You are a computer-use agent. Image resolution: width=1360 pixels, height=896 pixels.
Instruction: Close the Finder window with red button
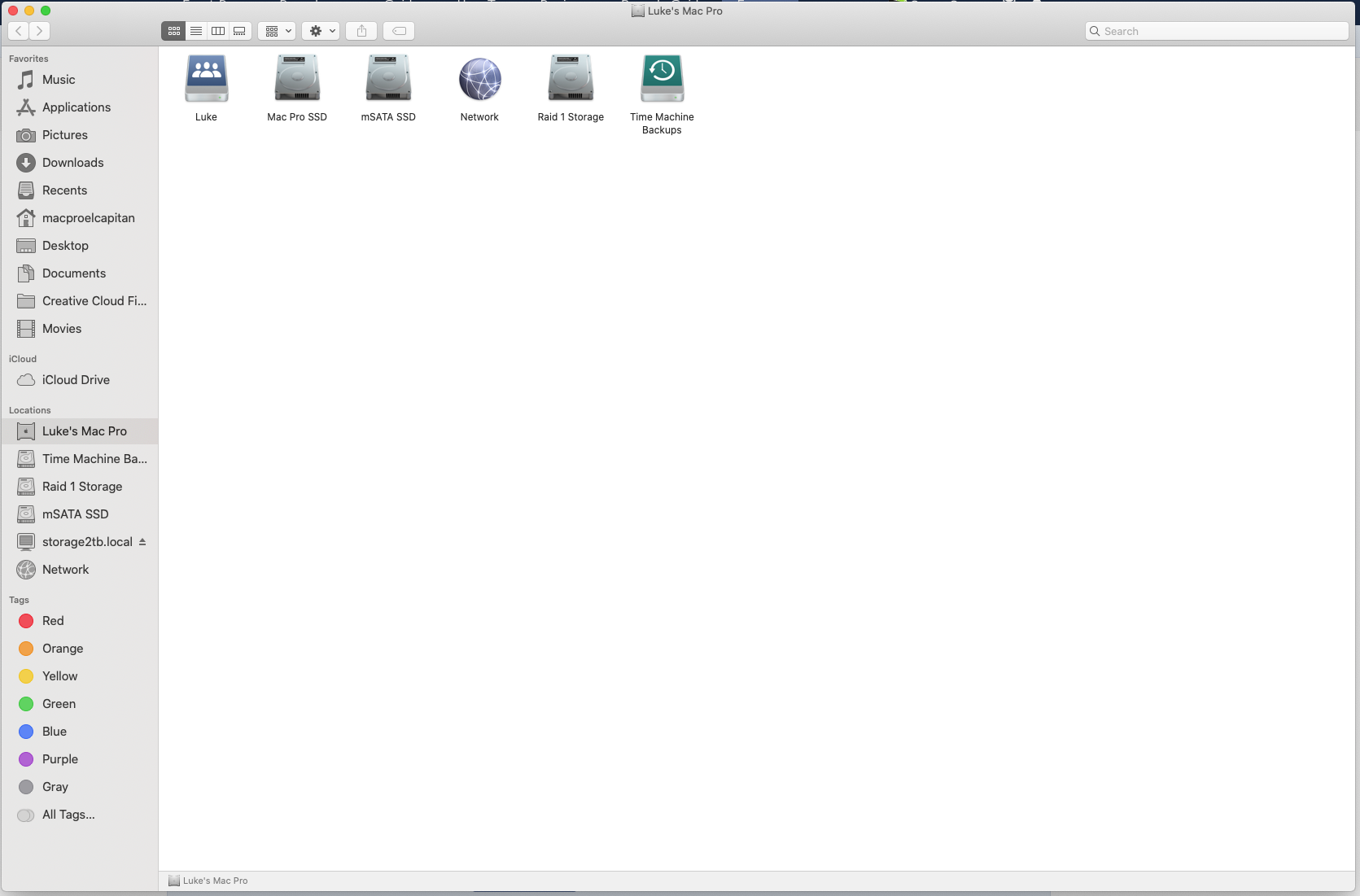(x=13, y=11)
